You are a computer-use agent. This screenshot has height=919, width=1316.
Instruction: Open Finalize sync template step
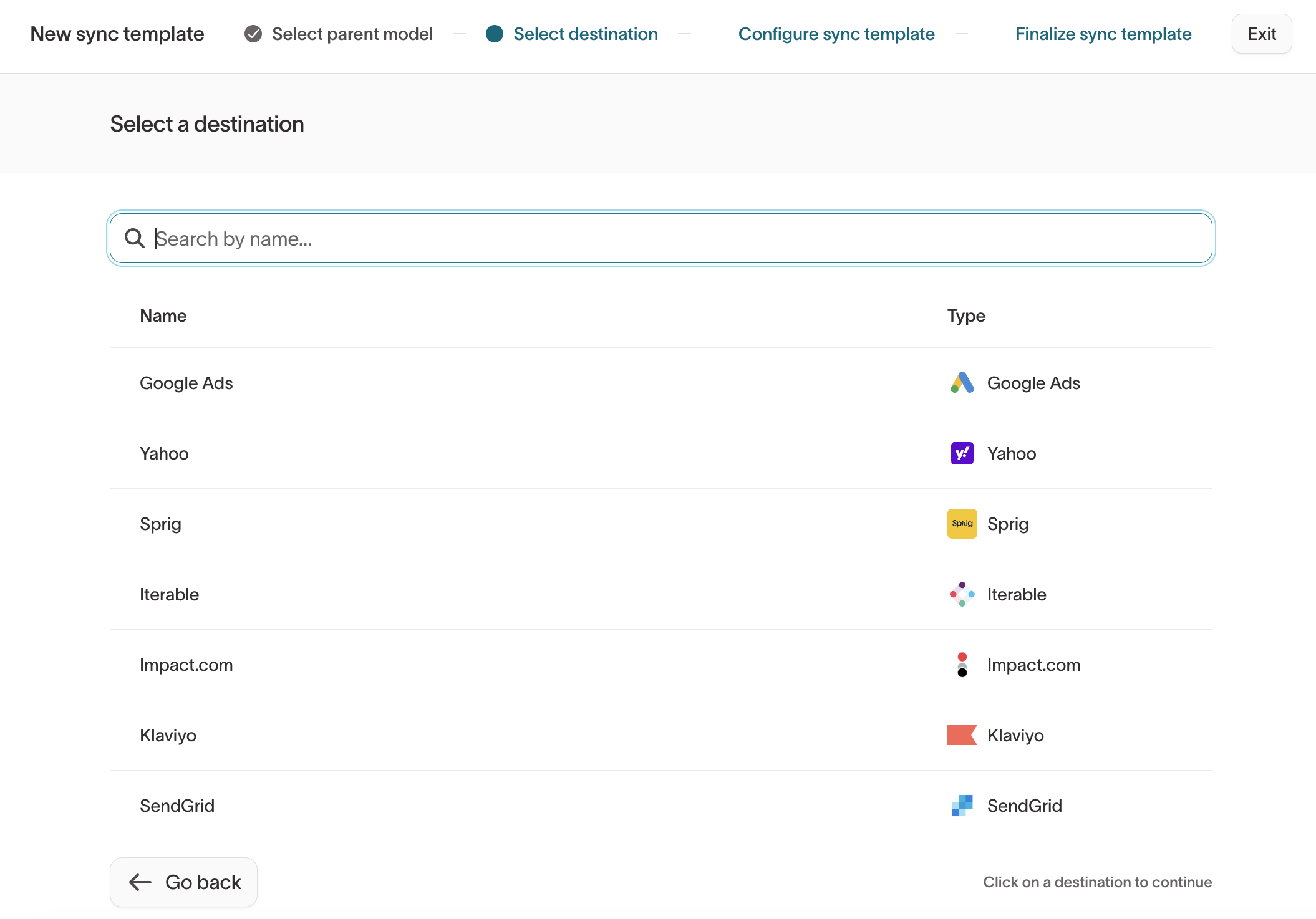tap(1103, 34)
